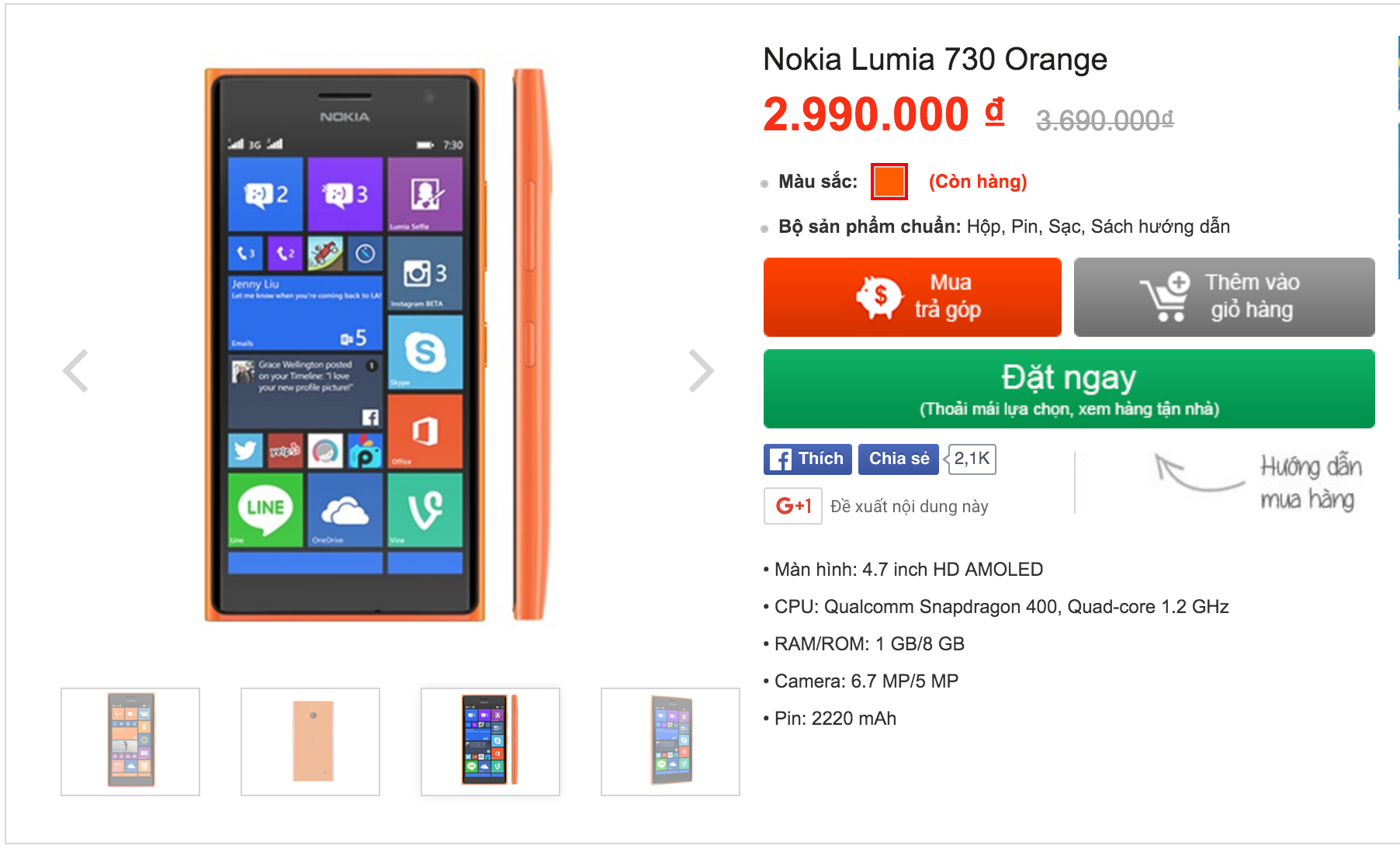Click the shopping cart icon on Thêm vào giỏ hàng

[1166, 297]
